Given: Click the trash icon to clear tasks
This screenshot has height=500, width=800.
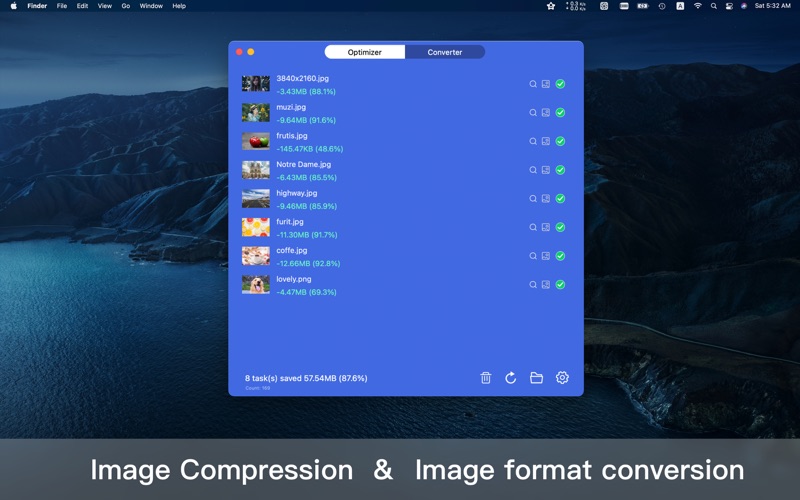Looking at the screenshot, I should click(486, 378).
